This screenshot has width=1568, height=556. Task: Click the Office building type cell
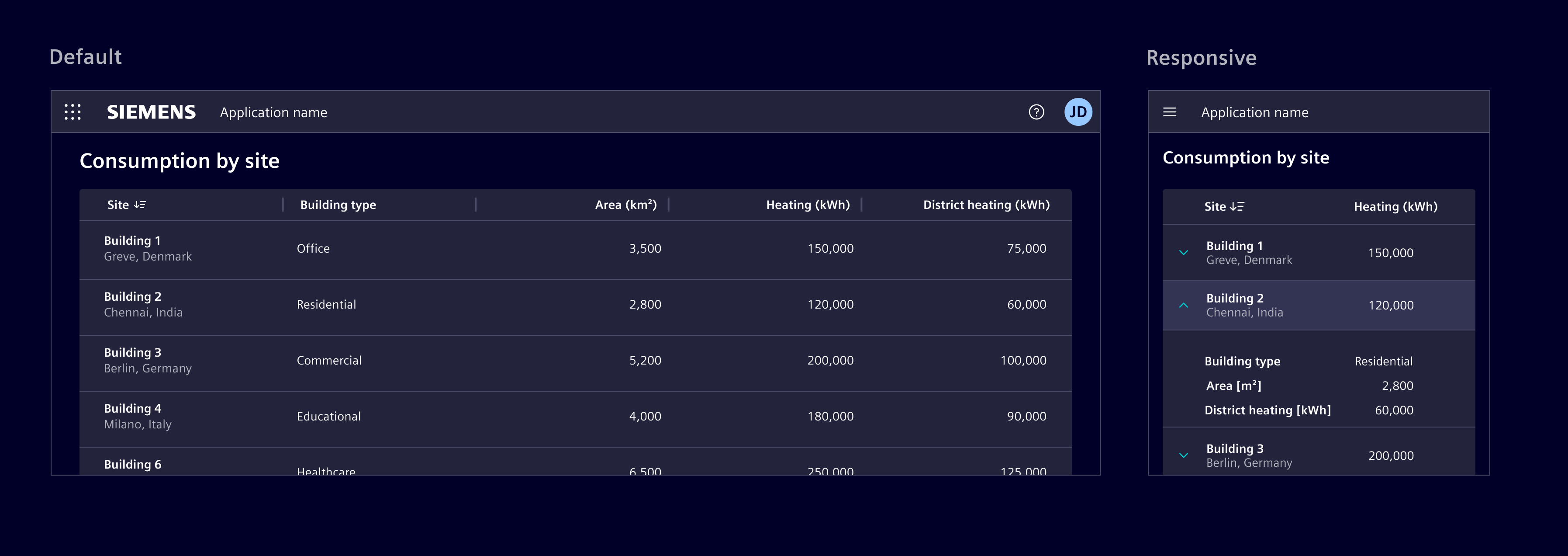(313, 248)
